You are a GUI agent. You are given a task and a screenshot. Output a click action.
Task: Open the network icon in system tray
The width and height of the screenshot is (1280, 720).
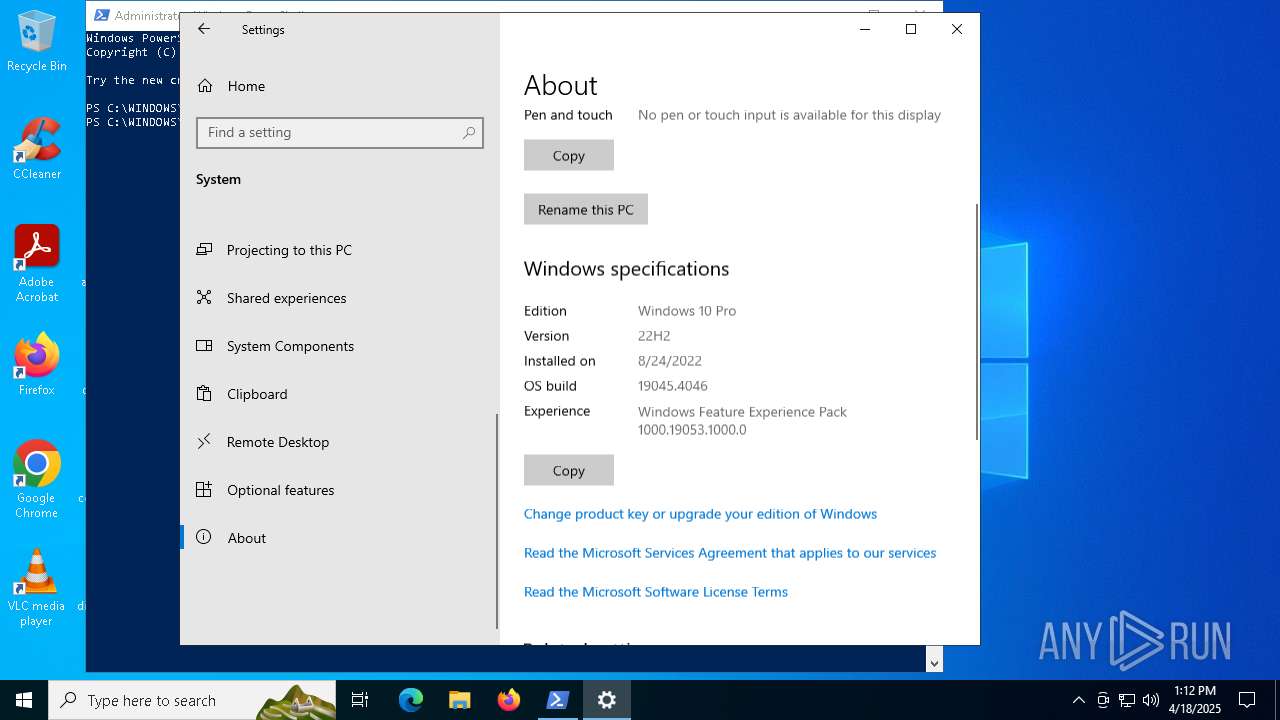1127,700
